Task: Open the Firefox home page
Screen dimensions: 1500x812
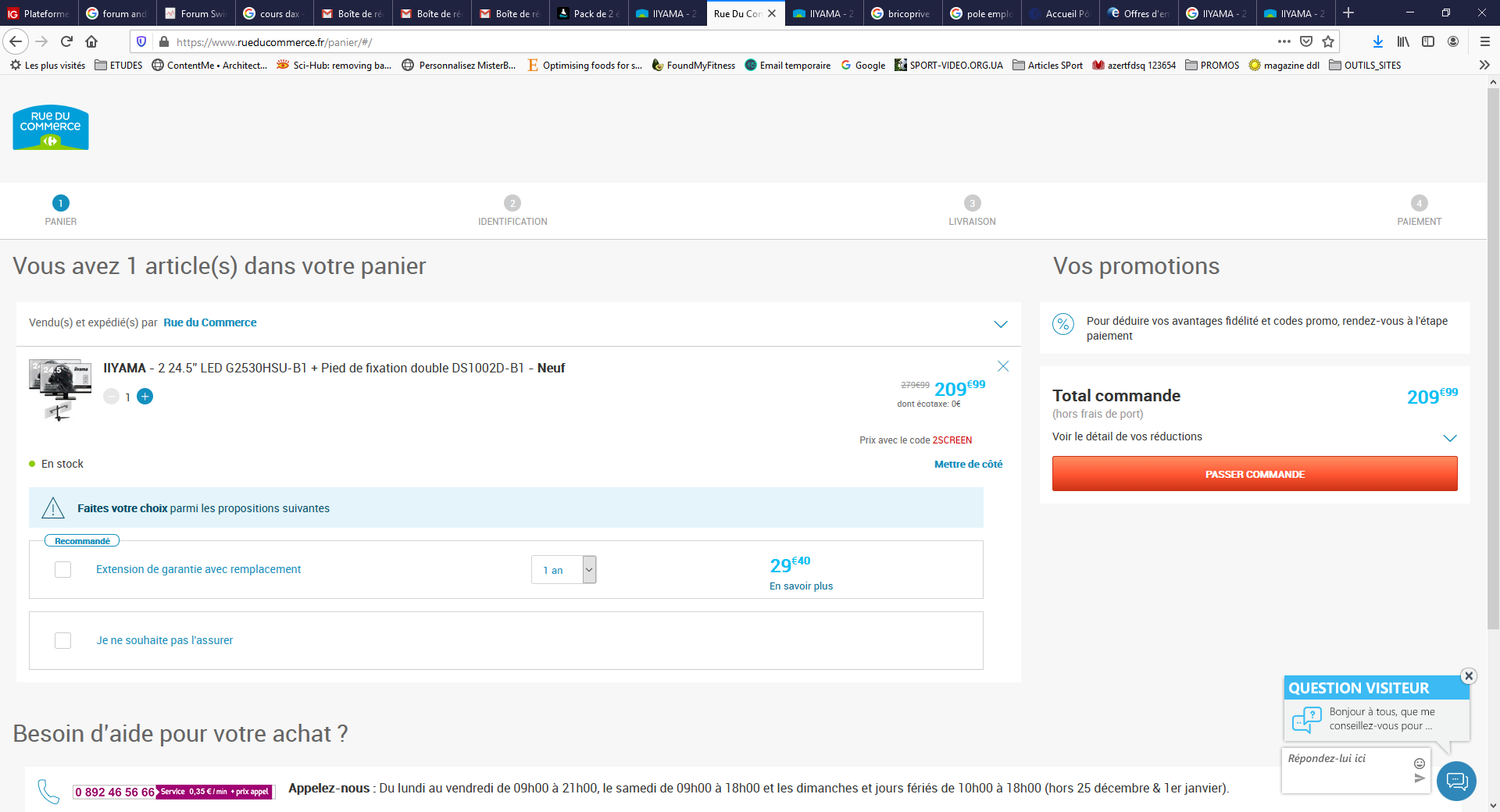Action: point(91,41)
